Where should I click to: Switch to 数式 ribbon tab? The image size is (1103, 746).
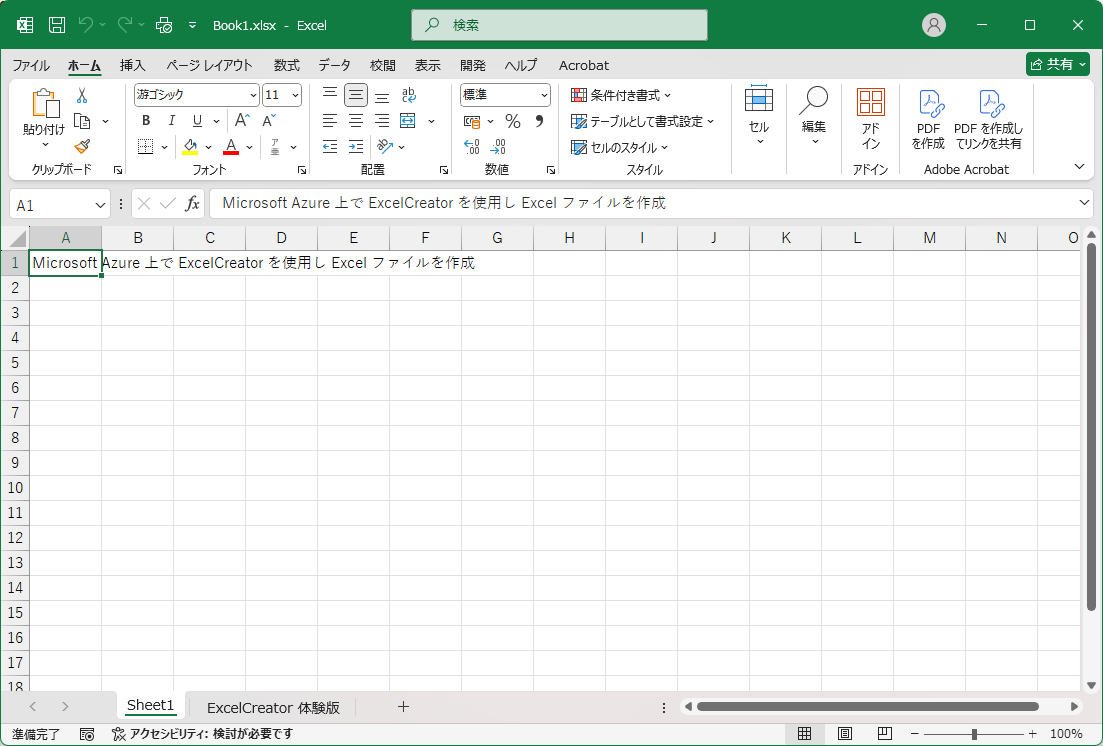287,65
